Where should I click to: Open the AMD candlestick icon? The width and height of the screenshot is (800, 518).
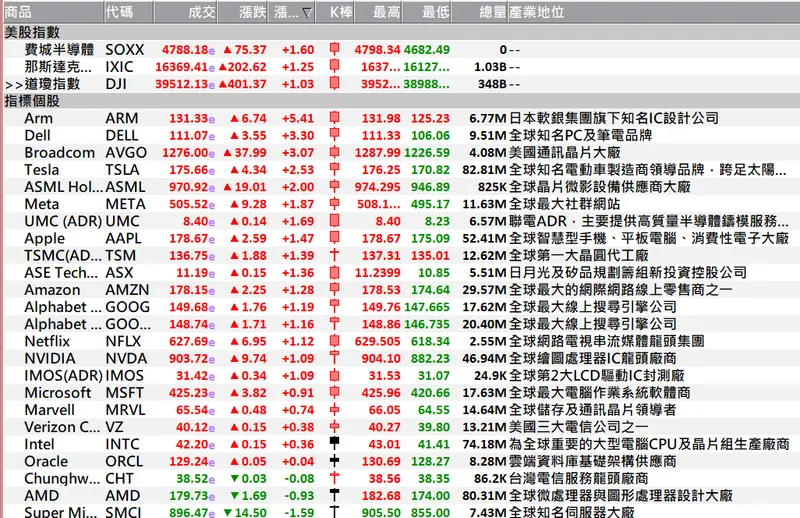coord(334,494)
